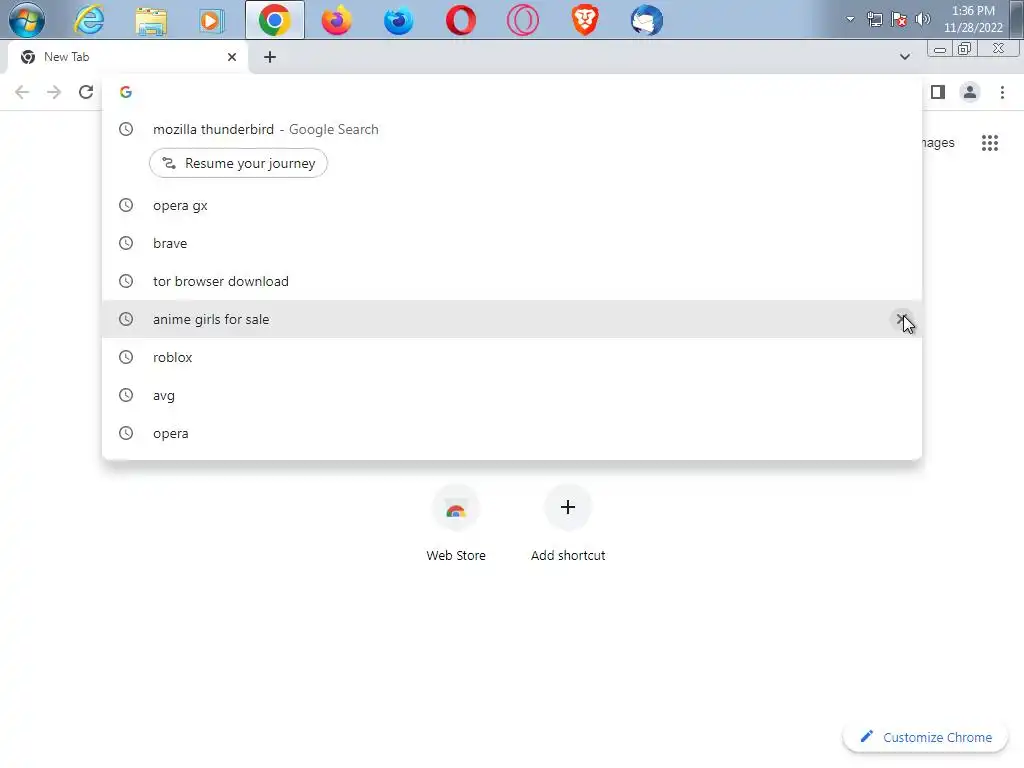Image resolution: width=1024 pixels, height=768 pixels.
Task: Select the anime girls for sale suggestion
Action: [x=512, y=319]
